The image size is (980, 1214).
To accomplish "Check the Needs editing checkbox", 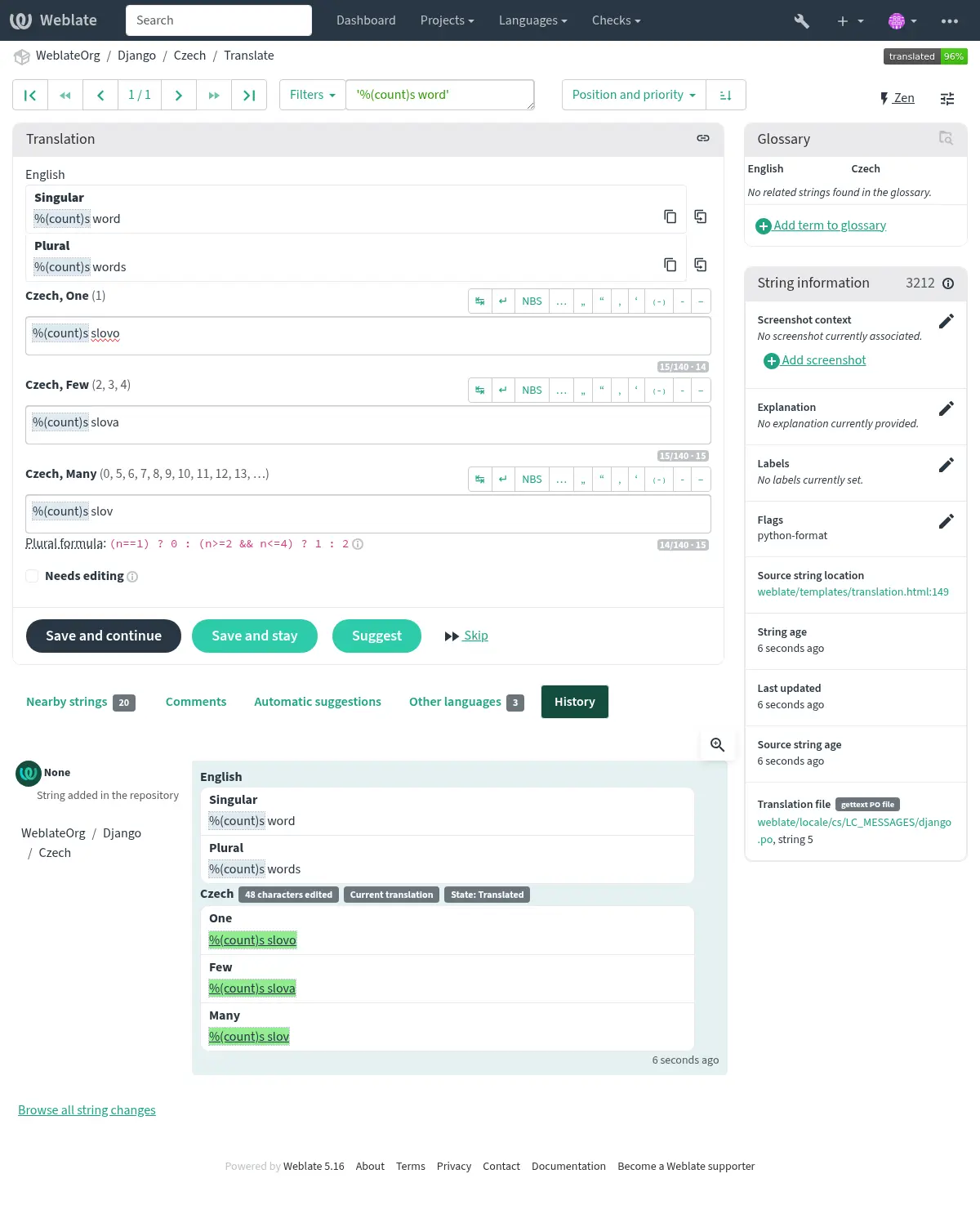I will (33, 576).
